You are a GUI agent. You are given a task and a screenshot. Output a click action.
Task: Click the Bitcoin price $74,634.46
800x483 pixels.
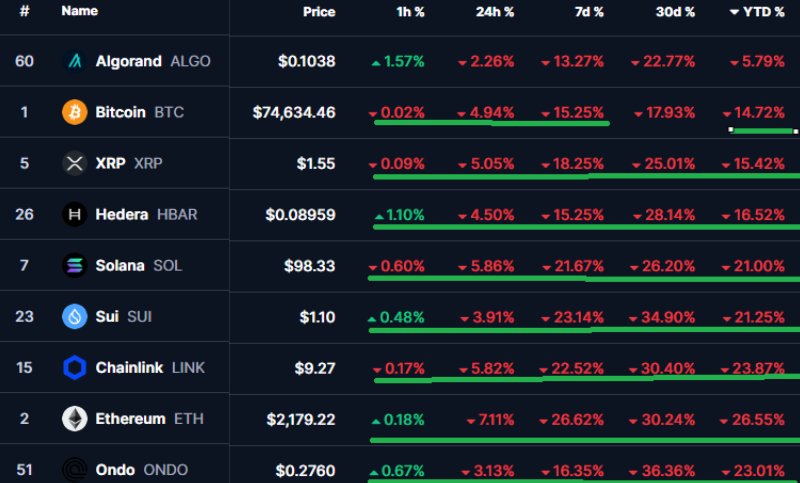click(x=294, y=112)
